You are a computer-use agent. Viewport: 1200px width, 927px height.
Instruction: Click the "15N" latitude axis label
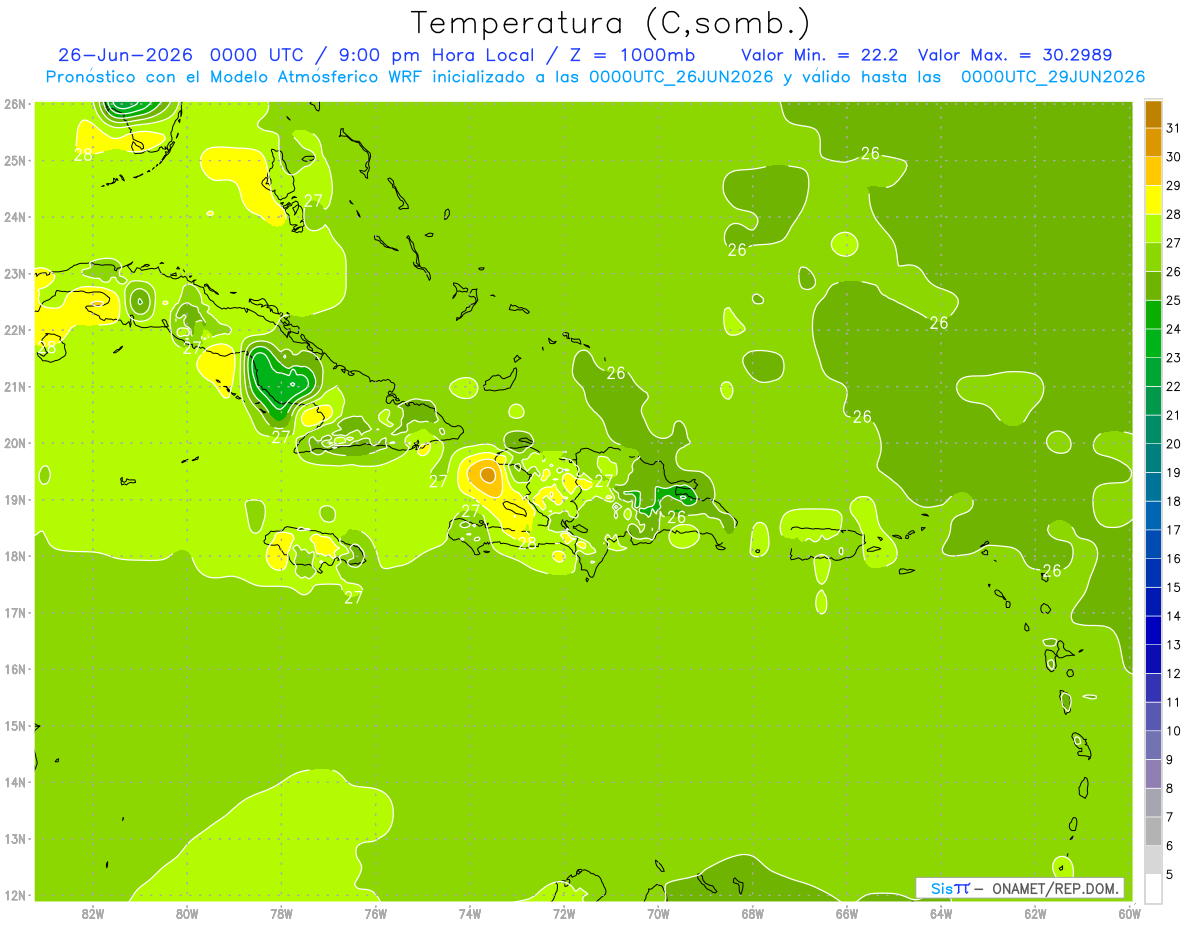click(14, 725)
